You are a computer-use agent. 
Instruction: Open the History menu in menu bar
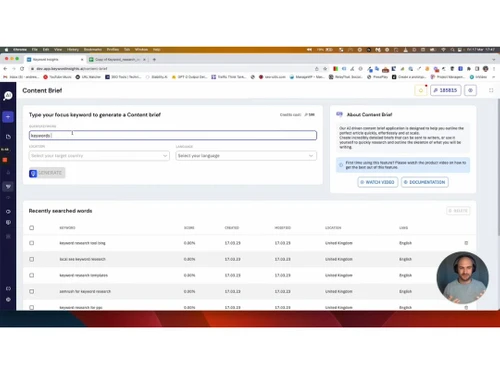click(x=73, y=50)
